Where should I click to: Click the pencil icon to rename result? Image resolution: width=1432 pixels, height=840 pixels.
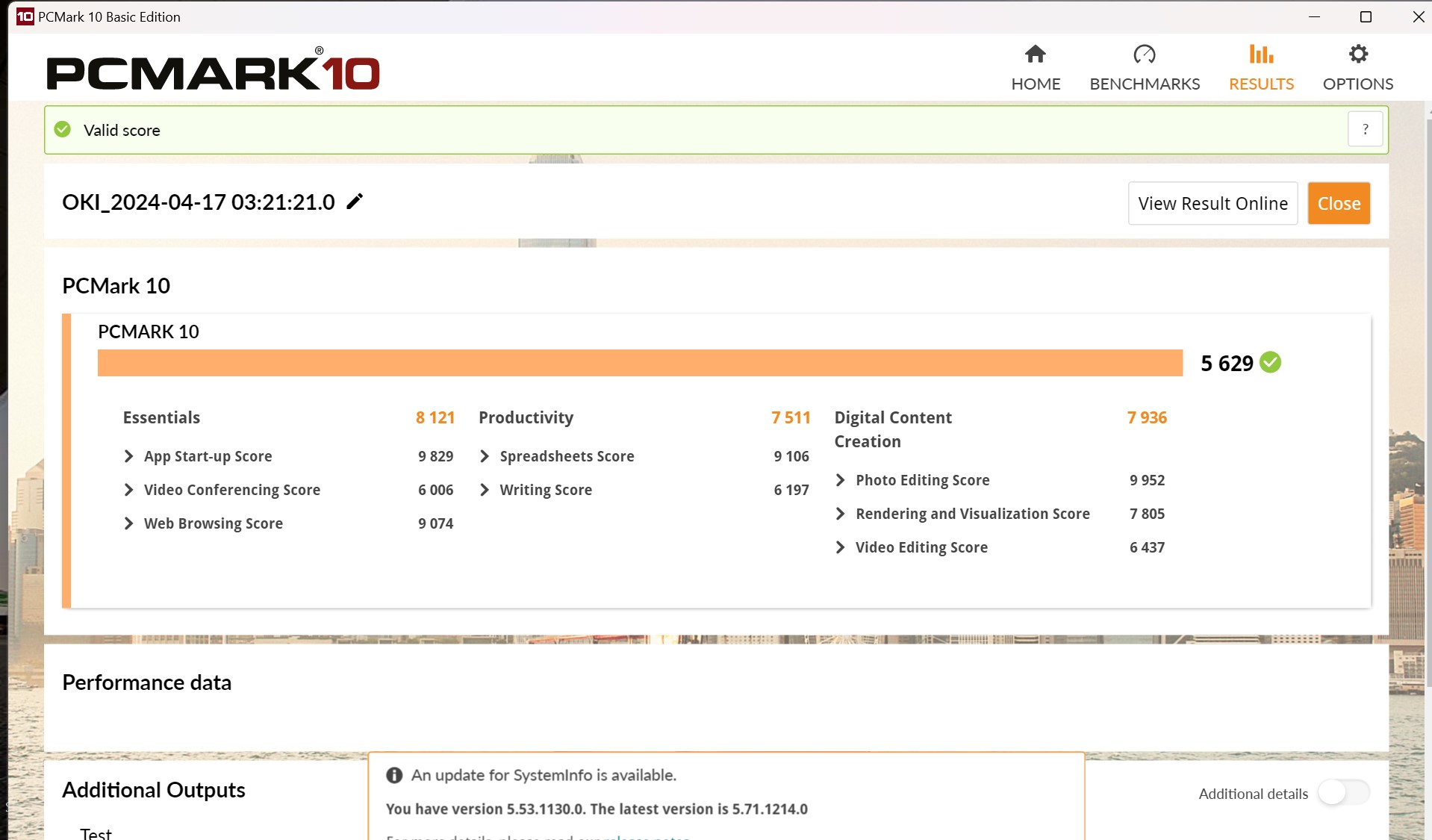(x=355, y=202)
